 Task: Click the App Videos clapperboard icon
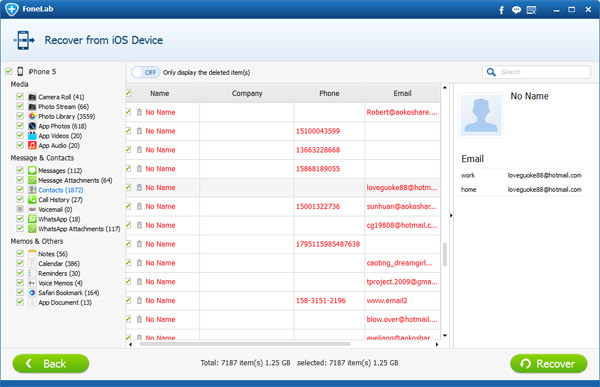[x=32, y=136]
